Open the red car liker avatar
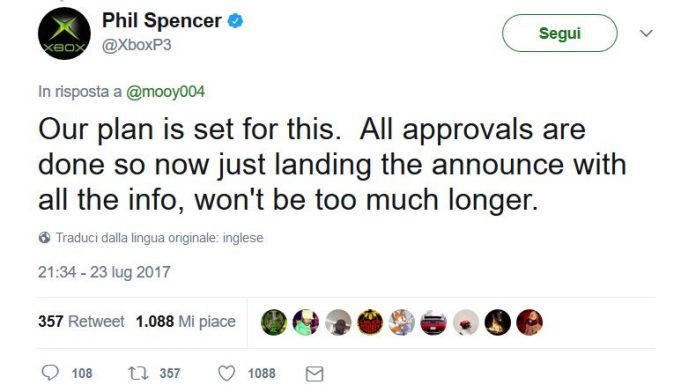Screen dimensions: 696x385 click(434, 322)
